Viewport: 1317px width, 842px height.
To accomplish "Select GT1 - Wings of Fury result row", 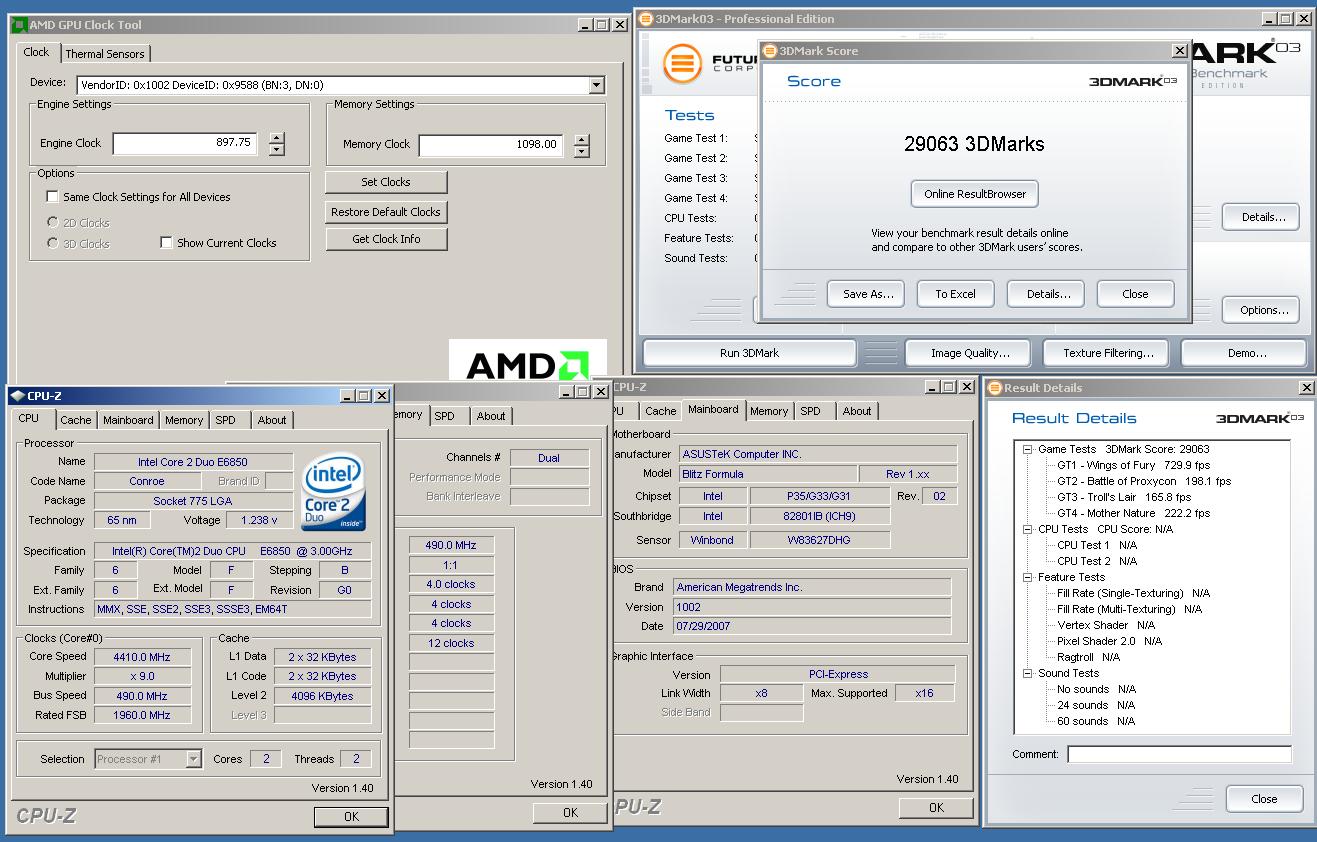I will click(x=1134, y=465).
